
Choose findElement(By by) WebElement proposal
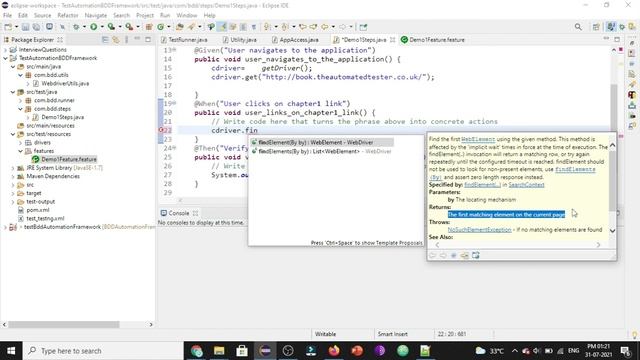pos(322,142)
